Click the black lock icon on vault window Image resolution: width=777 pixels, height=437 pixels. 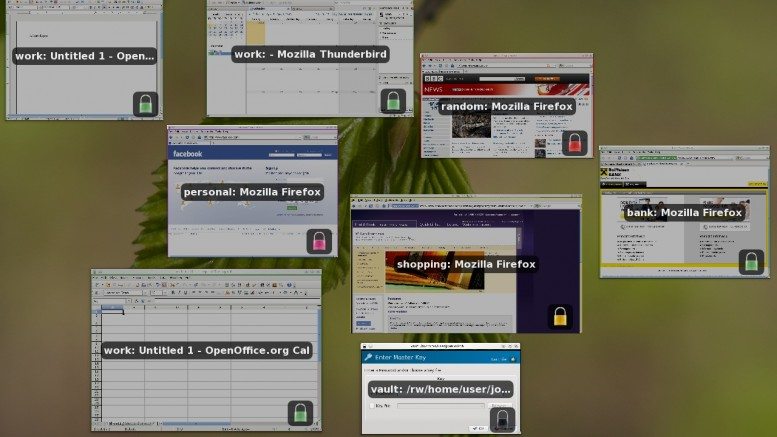[502, 421]
